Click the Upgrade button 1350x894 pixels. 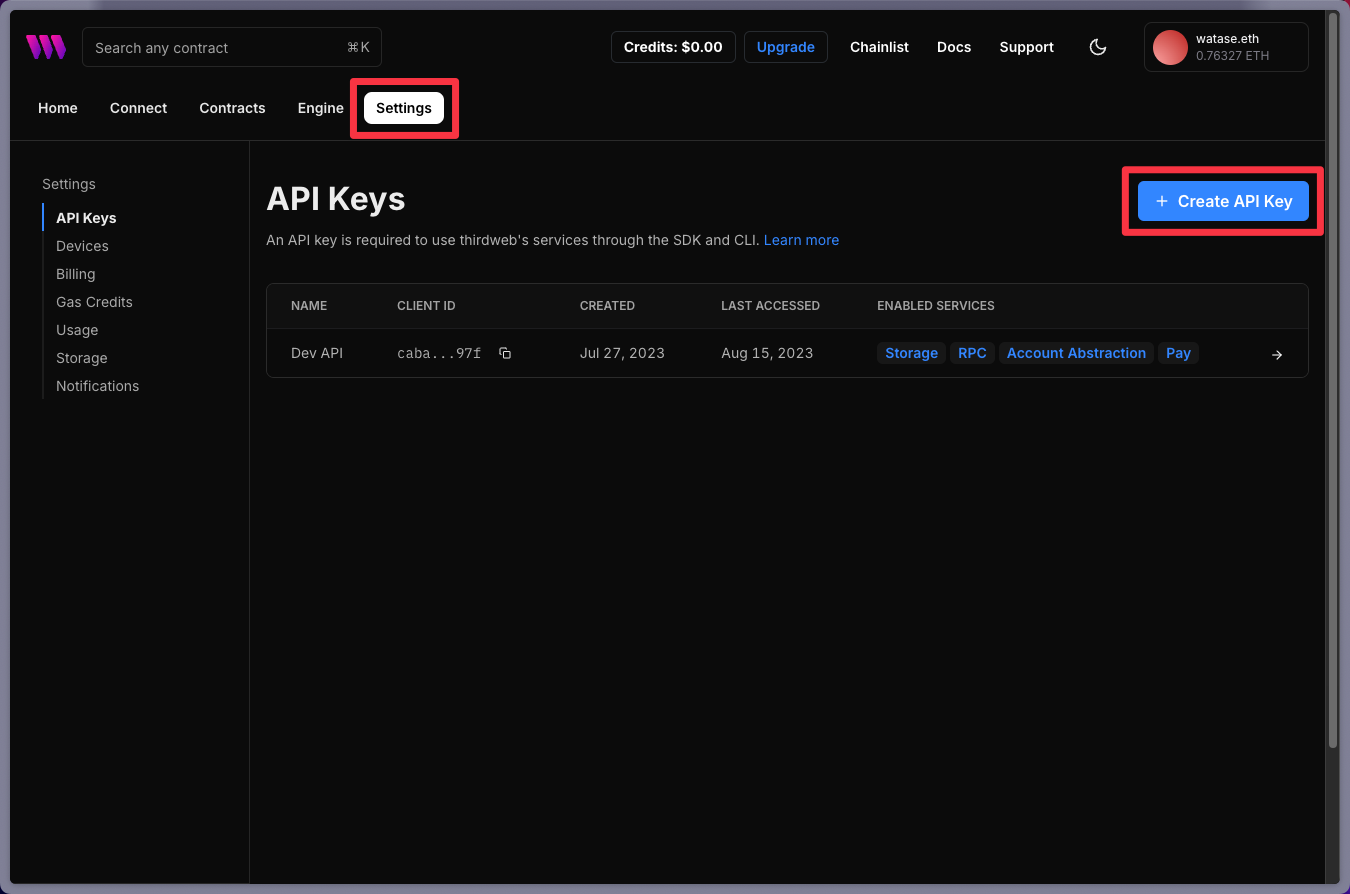[786, 47]
